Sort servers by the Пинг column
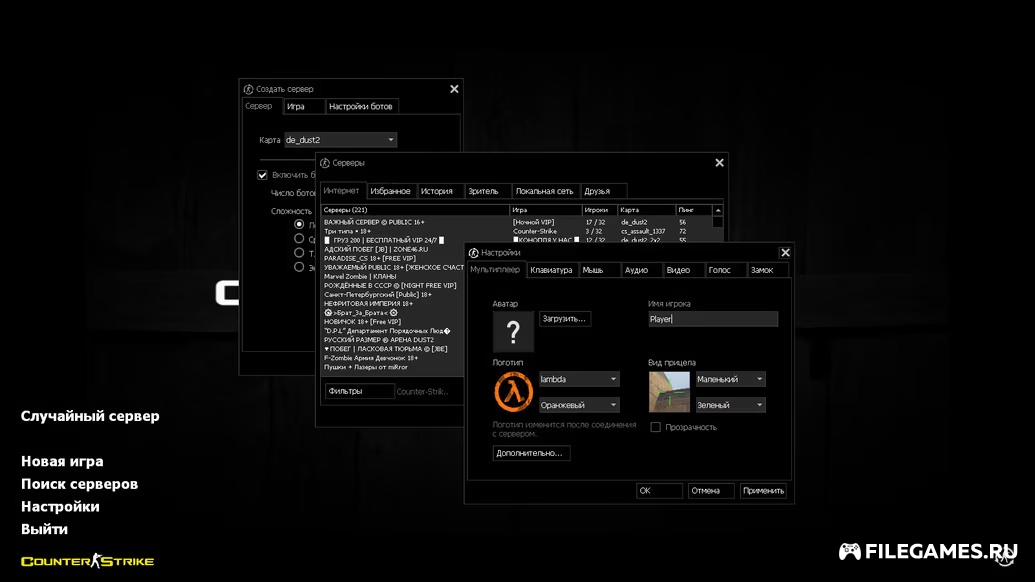Viewport: 1035px width, 582px height. 694,210
